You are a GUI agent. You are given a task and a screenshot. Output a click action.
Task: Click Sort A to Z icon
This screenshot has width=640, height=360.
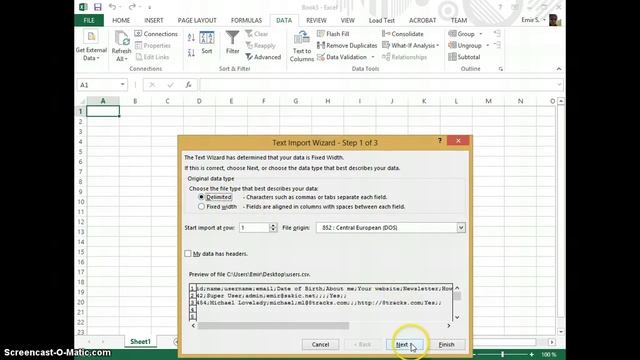click(191, 38)
